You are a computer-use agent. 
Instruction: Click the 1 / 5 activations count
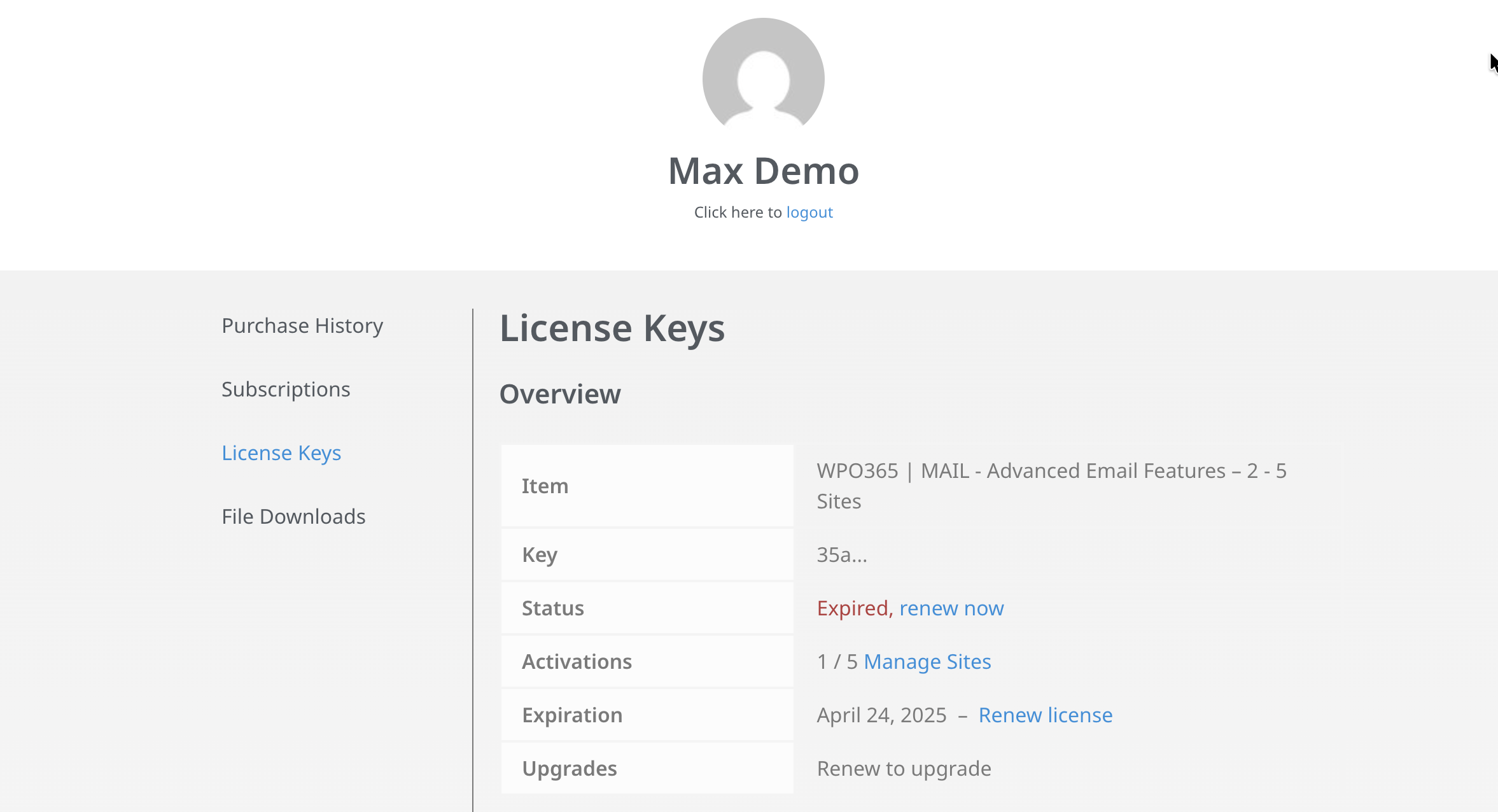[x=837, y=662]
